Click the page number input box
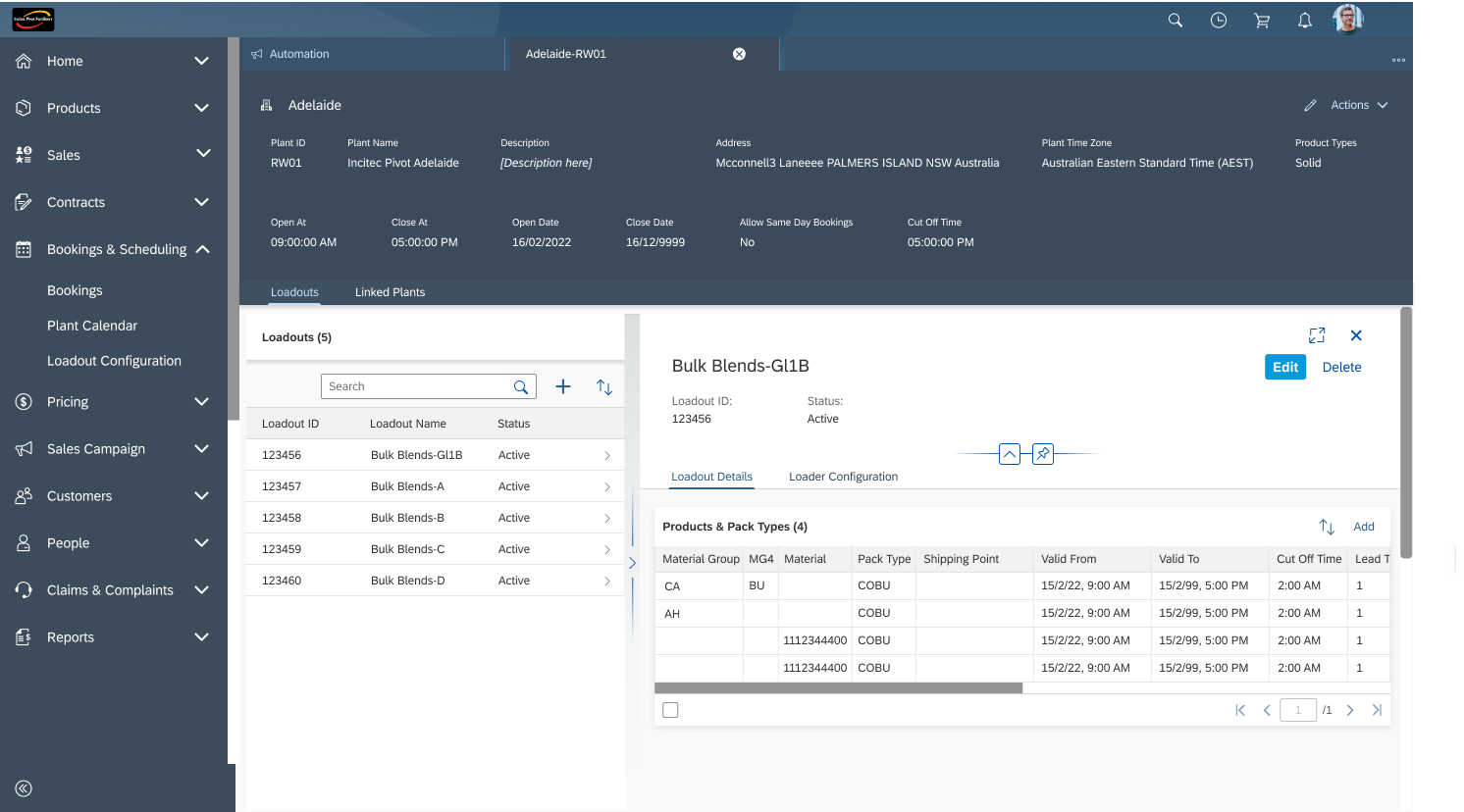 tap(1298, 710)
